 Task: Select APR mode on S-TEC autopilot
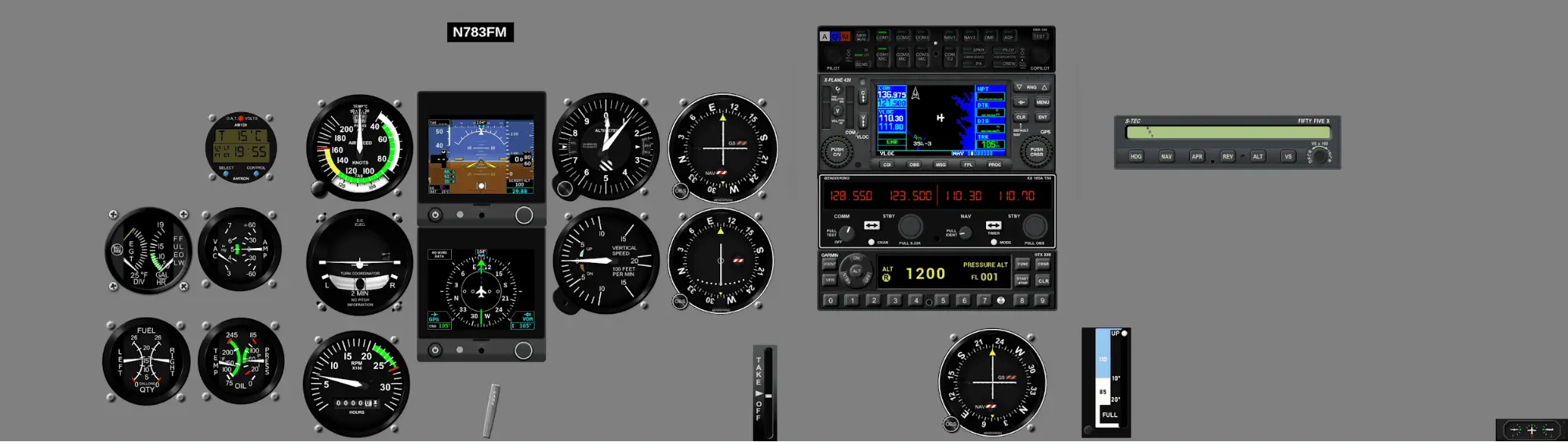tap(1197, 156)
